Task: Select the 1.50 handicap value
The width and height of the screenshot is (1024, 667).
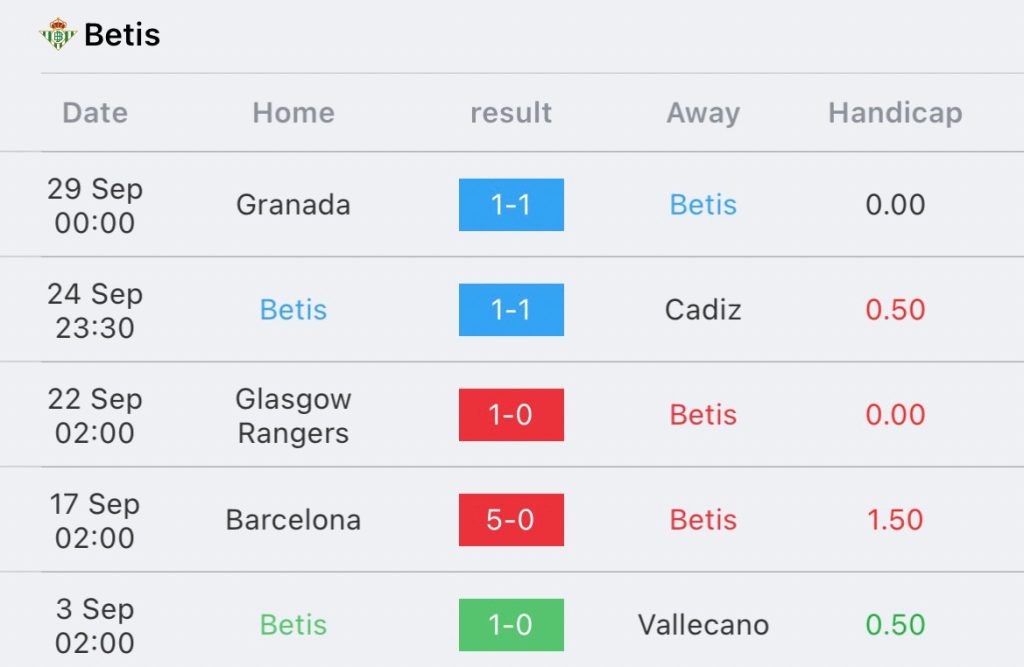Action: click(x=895, y=520)
